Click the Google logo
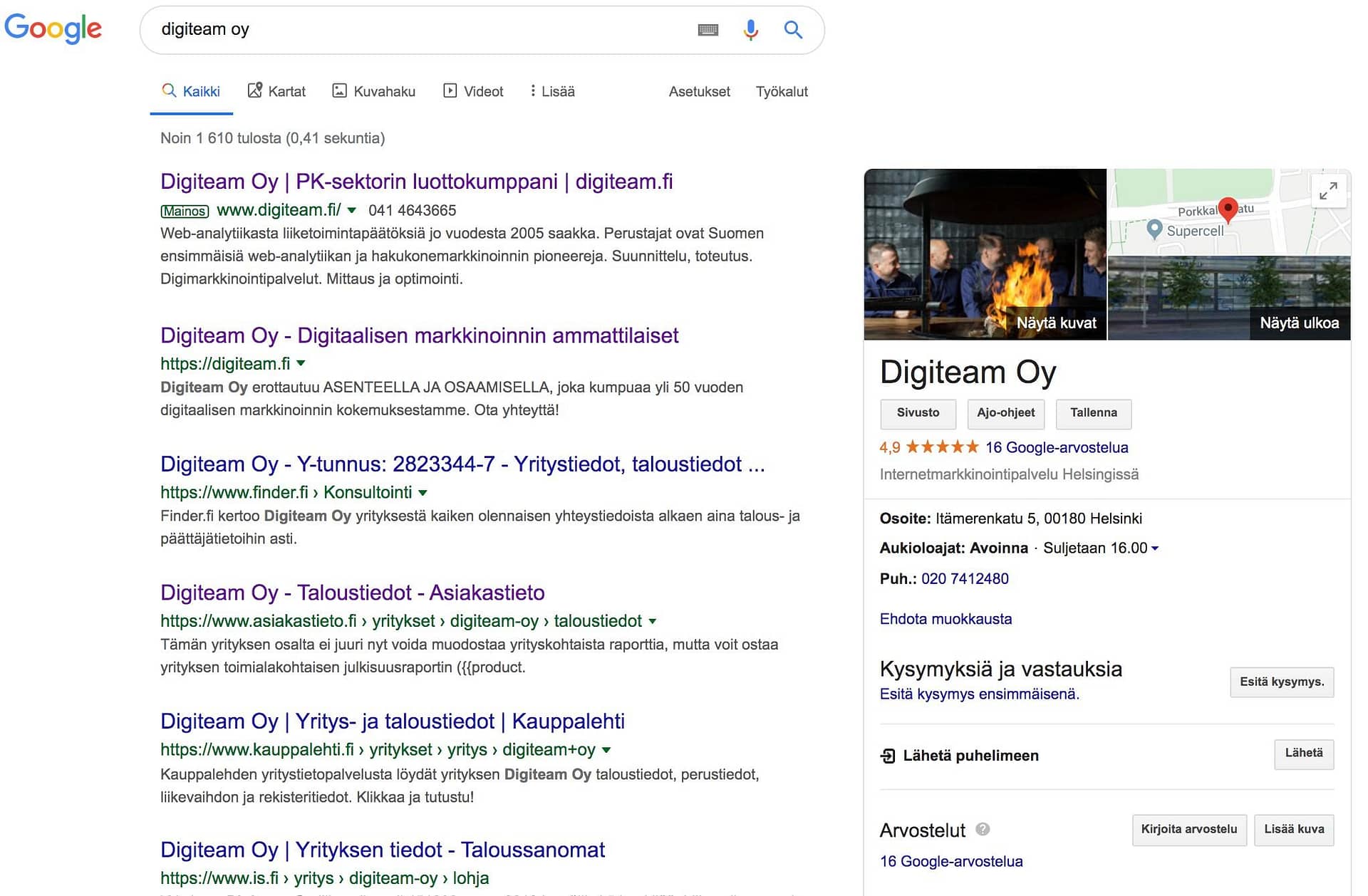Image resolution: width=1368 pixels, height=896 pixels. click(53, 29)
